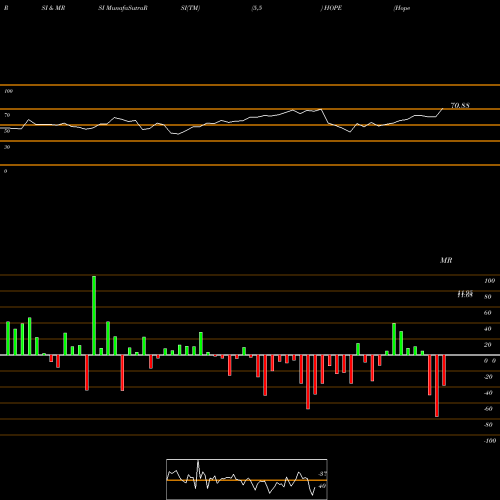Click the 'SI & MR' header label
Image resolution: width=500 pixels, height=500 pixels.
coord(53,8)
